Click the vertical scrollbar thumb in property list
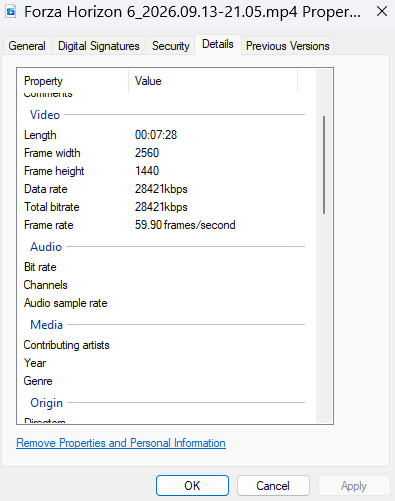 [x=324, y=165]
